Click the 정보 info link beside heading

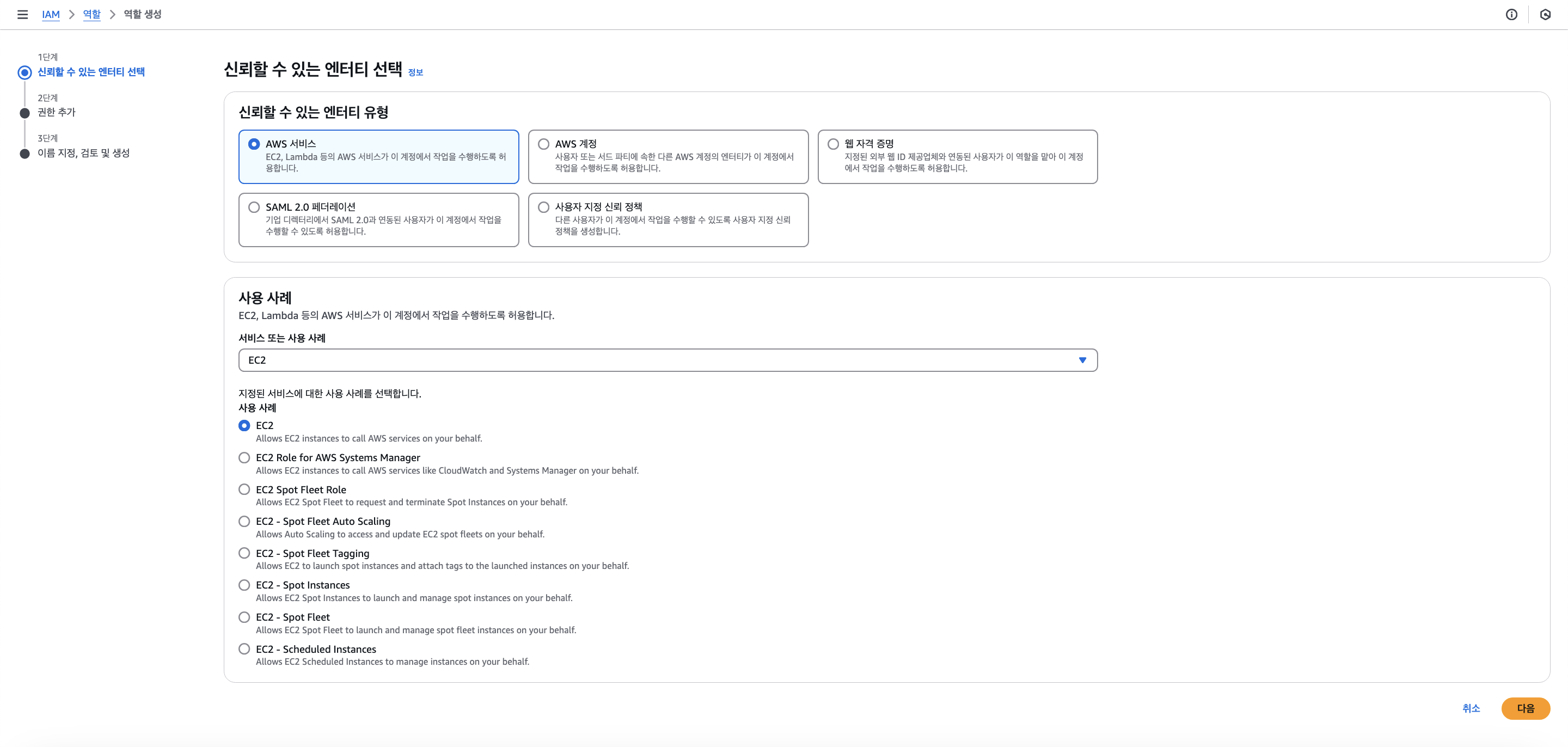[415, 72]
